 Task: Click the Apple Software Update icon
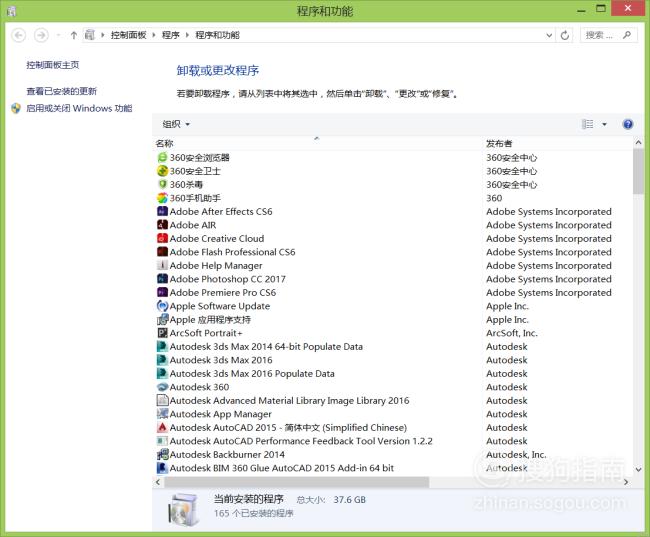162,306
